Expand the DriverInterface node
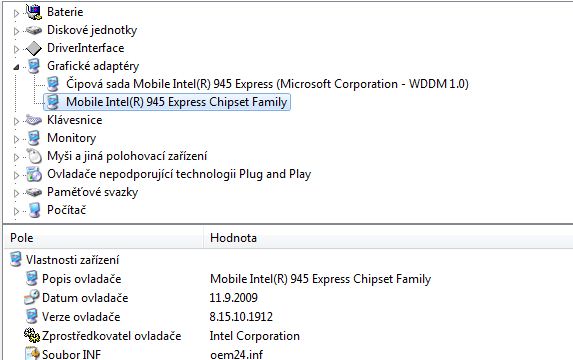 tap(16, 49)
